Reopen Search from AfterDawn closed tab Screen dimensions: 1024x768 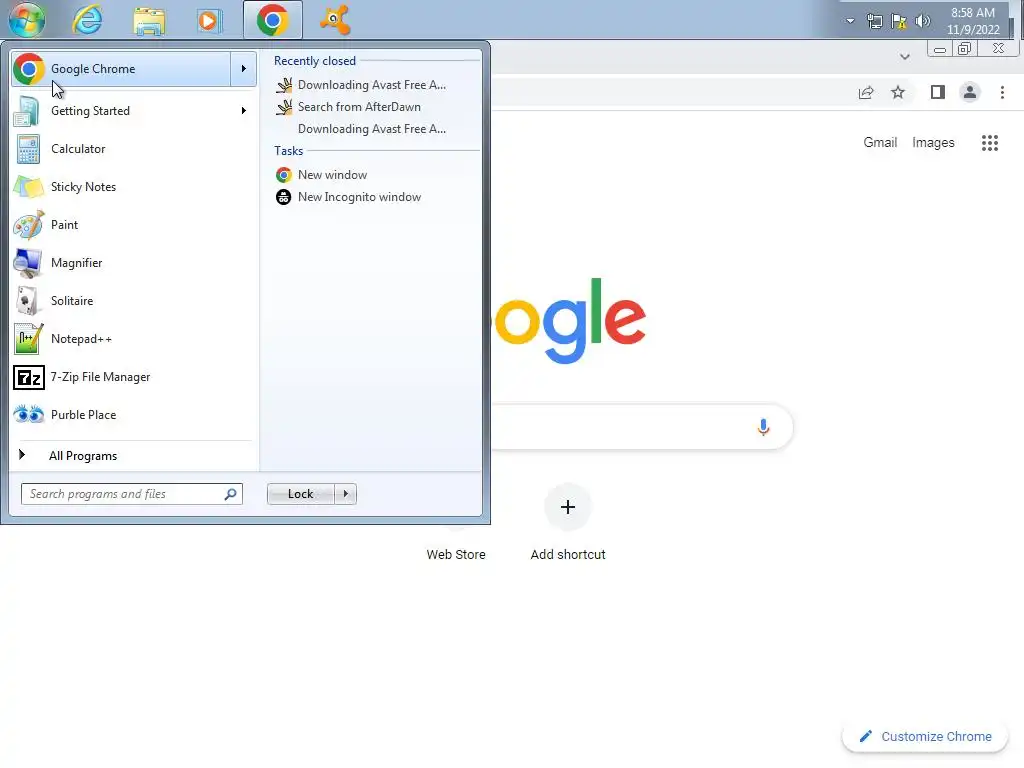tap(359, 107)
